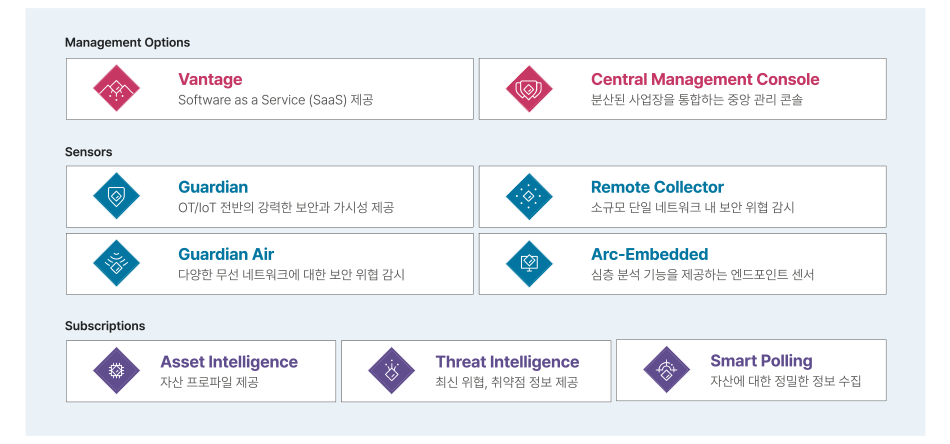The width and height of the screenshot is (950, 444).
Task: Click the pink Vantage diamond icon
Action: coord(117,89)
